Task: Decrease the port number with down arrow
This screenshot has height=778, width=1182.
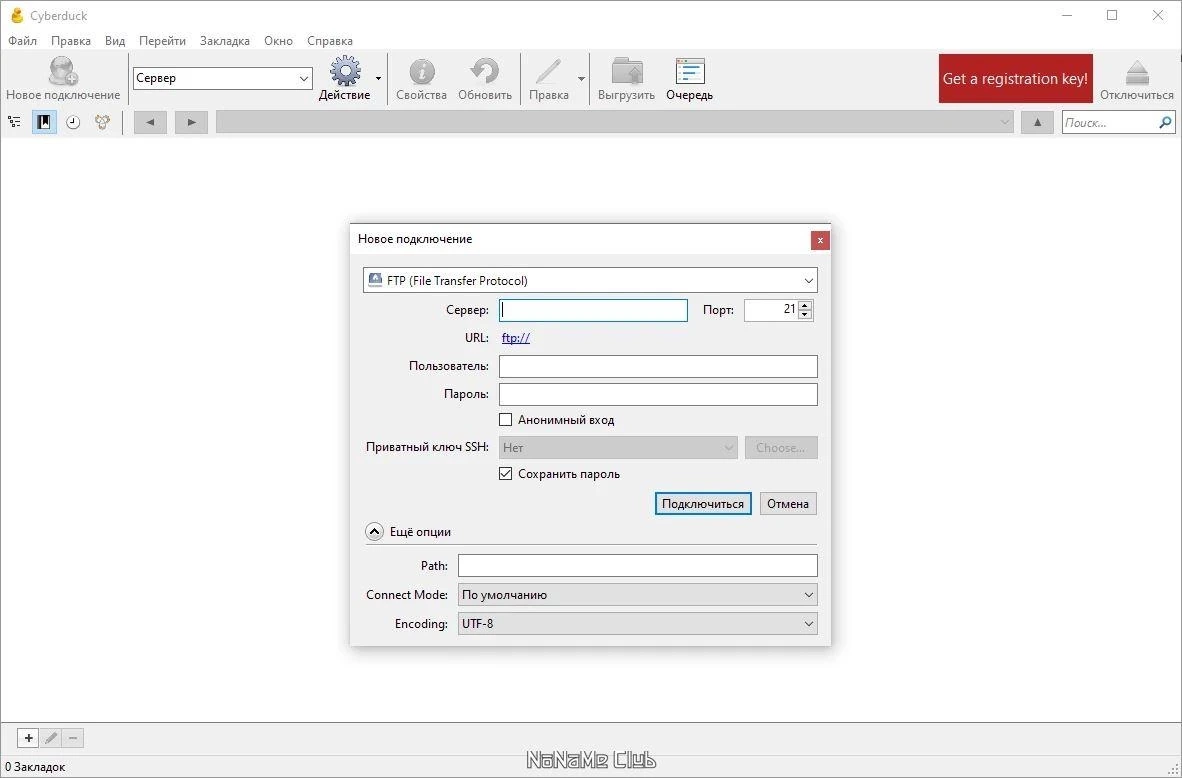Action: pyautogui.click(x=805, y=315)
